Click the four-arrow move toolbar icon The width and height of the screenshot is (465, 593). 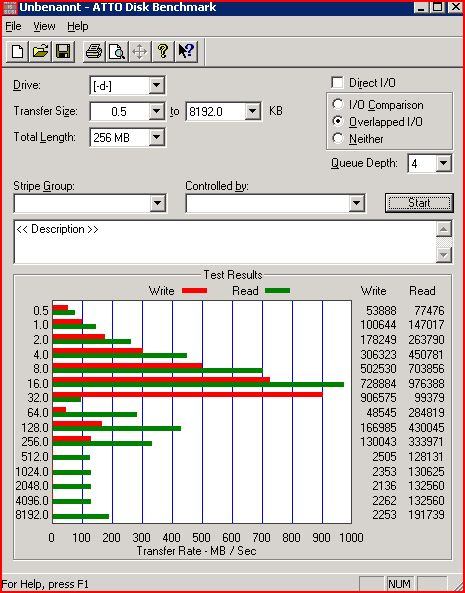coord(140,51)
